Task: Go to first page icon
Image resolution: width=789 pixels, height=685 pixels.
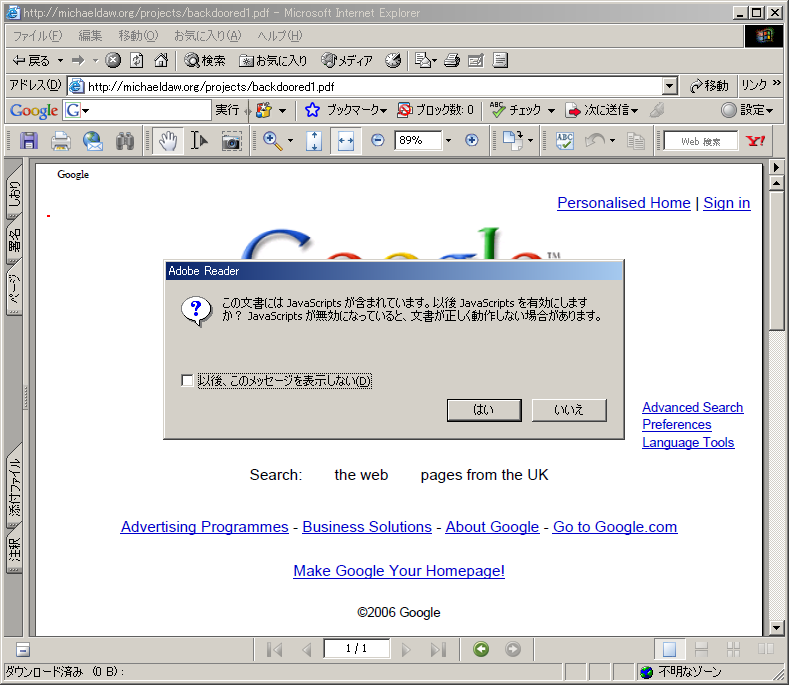Action: [274, 649]
